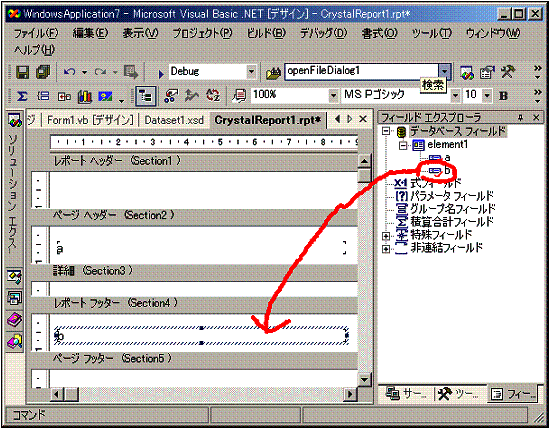Screen dimensions: 549x428
Task: Collapse the element1 tree node
Action: point(403,145)
